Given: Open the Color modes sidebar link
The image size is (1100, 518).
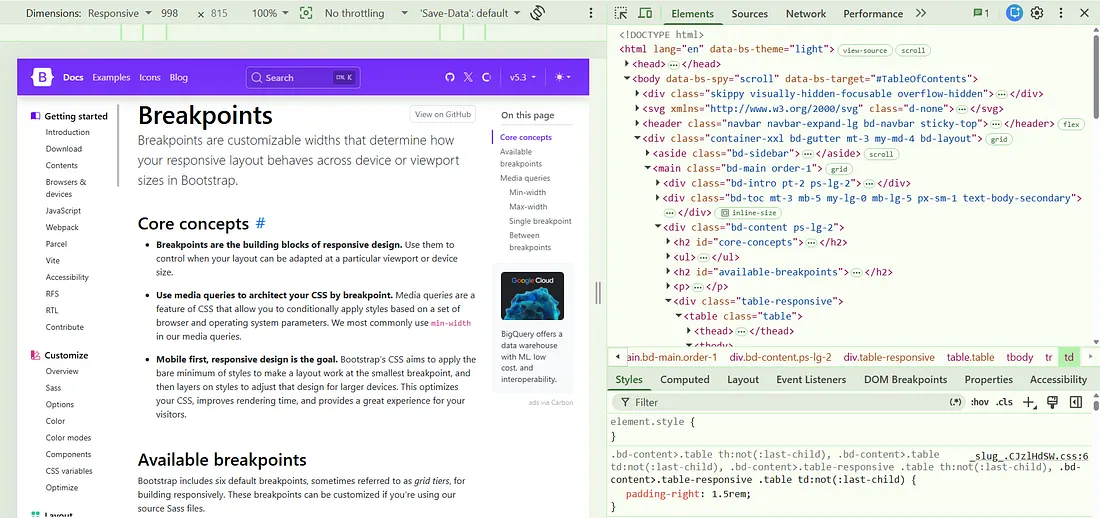Looking at the screenshot, I should pos(68,437).
